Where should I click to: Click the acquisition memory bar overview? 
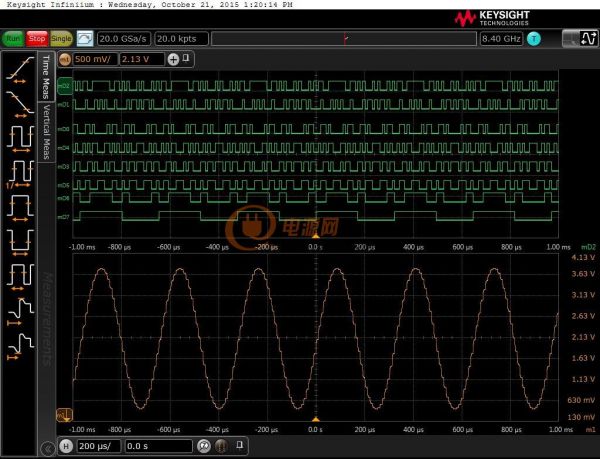click(x=344, y=39)
